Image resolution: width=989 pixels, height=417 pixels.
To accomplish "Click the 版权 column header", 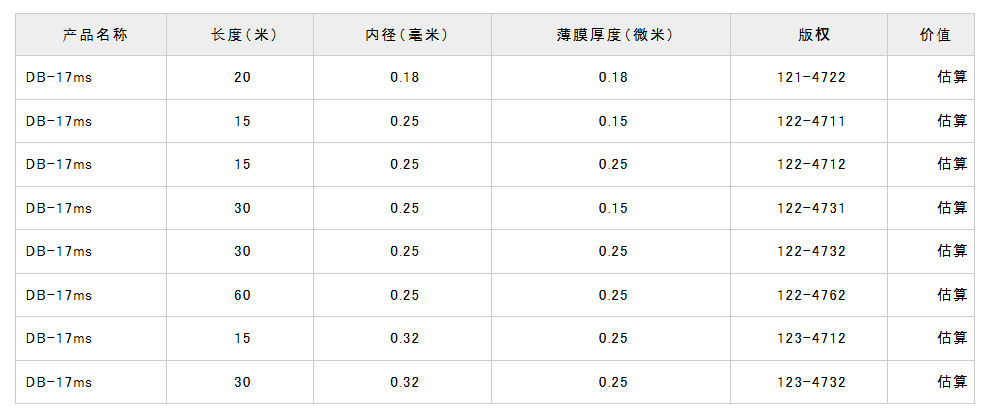I will click(812, 35).
